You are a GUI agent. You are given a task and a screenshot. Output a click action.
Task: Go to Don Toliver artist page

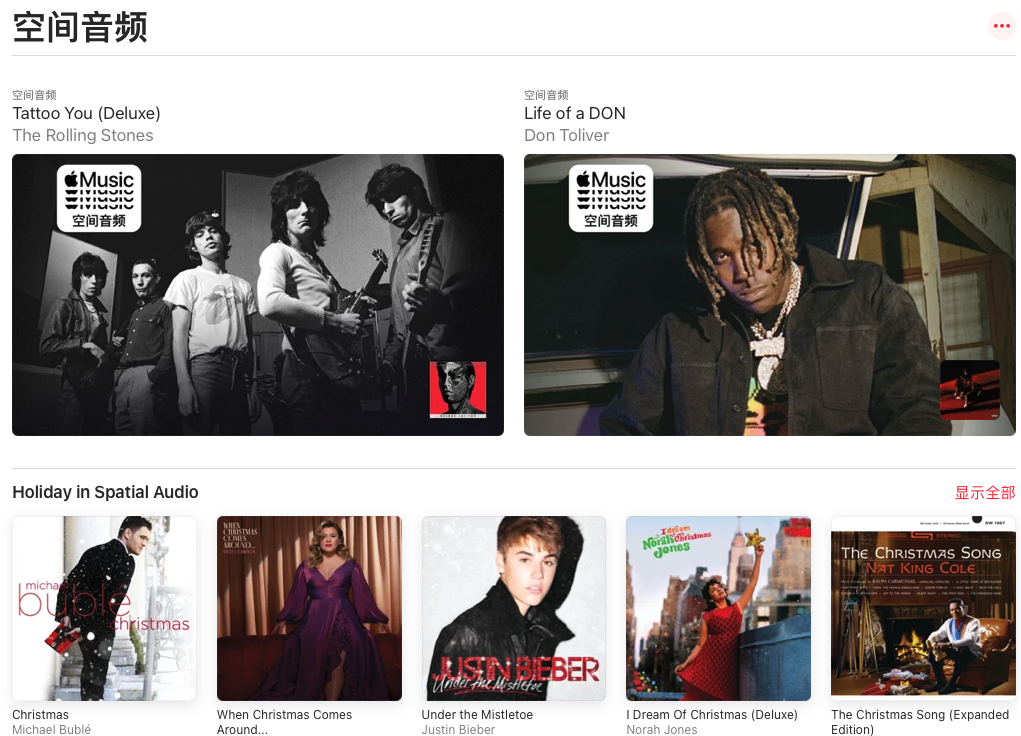566,135
